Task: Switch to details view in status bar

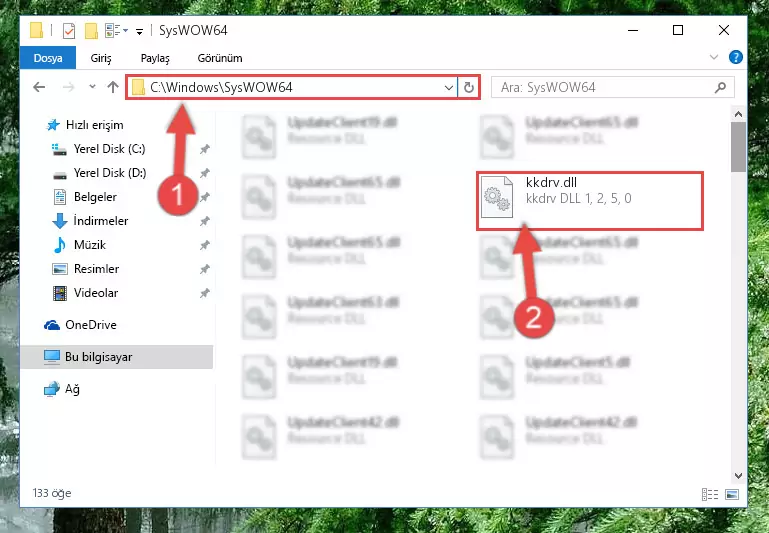Action: (x=710, y=494)
